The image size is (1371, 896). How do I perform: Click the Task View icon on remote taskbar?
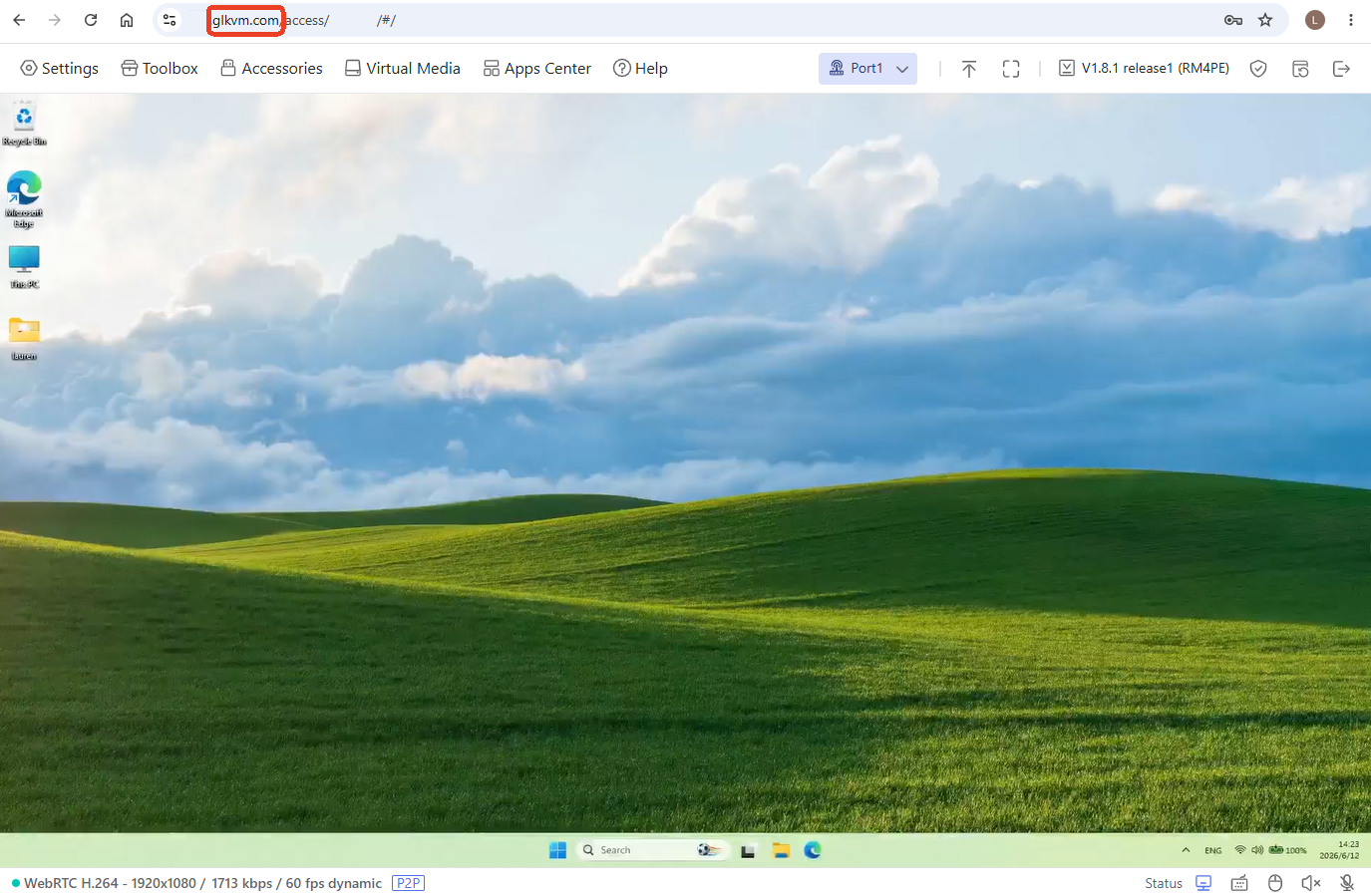click(x=748, y=850)
